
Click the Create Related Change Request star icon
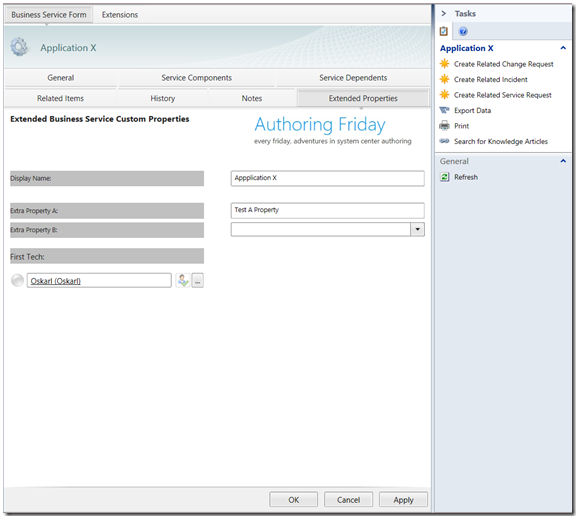click(x=444, y=64)
